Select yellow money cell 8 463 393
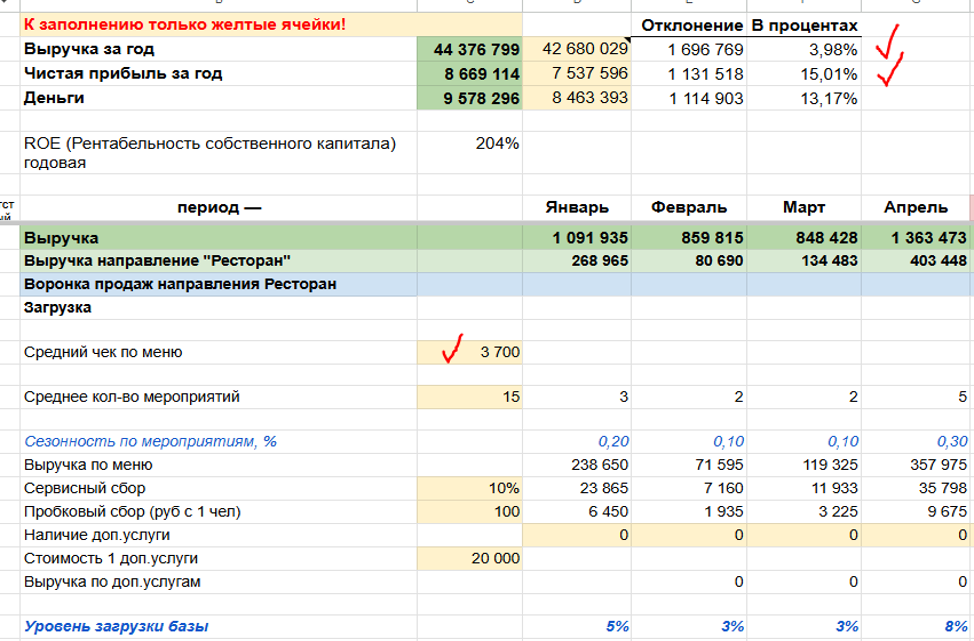 [577, 98]
